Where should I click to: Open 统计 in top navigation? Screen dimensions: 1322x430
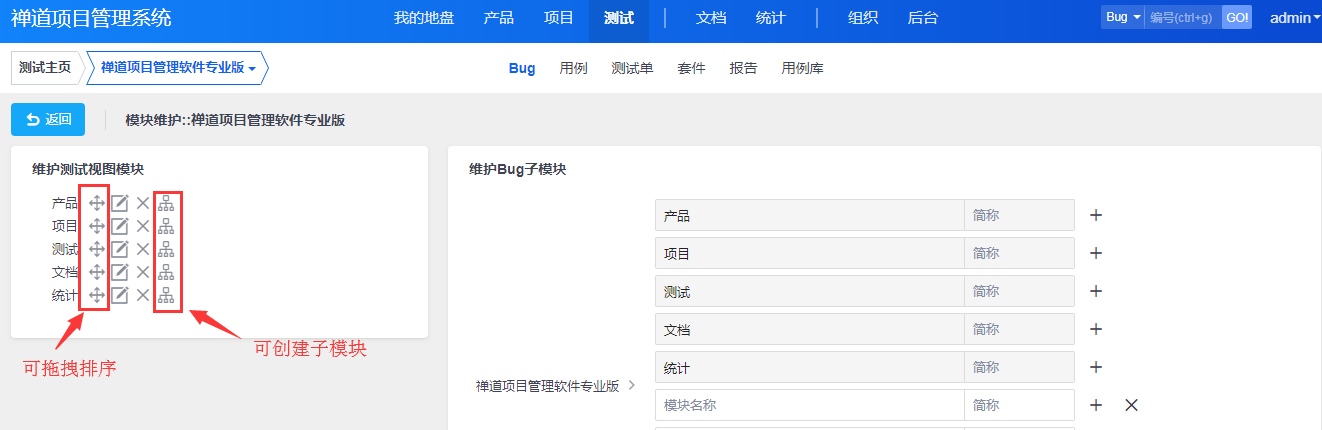pyautogui.click(x=771, y=18)
